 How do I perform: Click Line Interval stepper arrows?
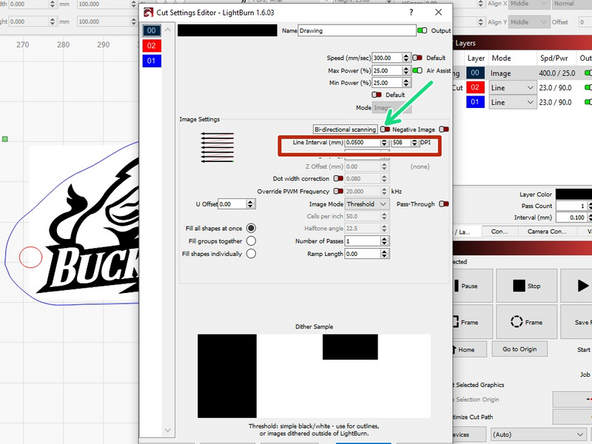pos(384,143)
